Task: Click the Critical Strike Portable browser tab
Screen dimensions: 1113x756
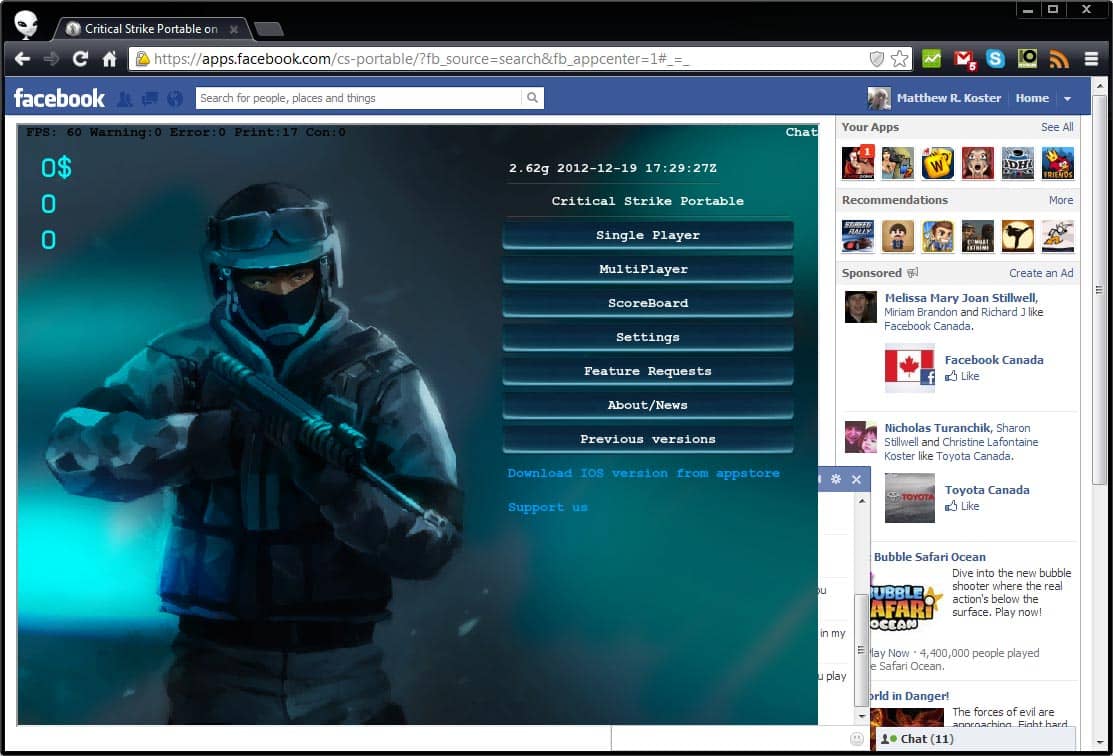Action: coord(151,29)
